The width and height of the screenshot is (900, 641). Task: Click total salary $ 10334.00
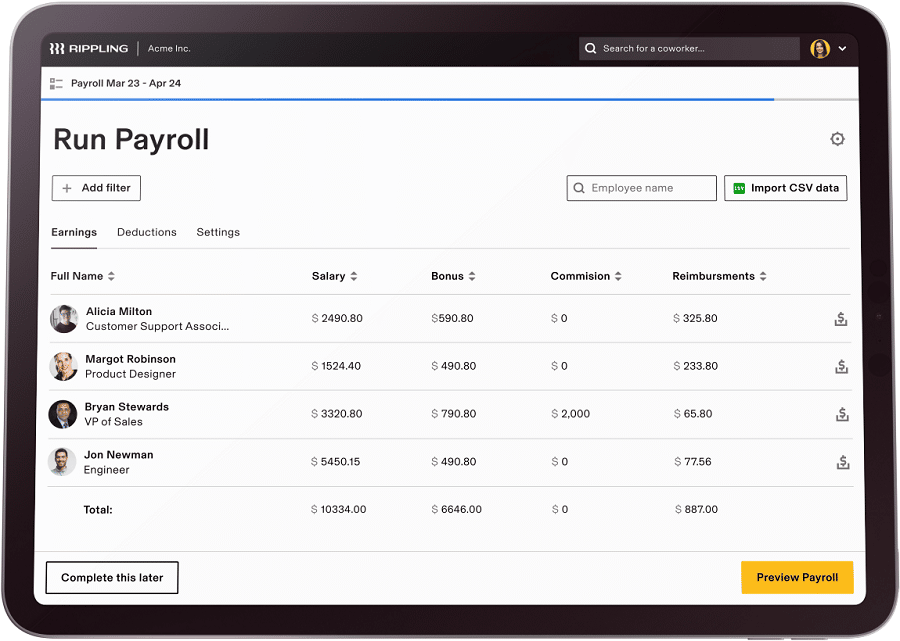(339, 510)
